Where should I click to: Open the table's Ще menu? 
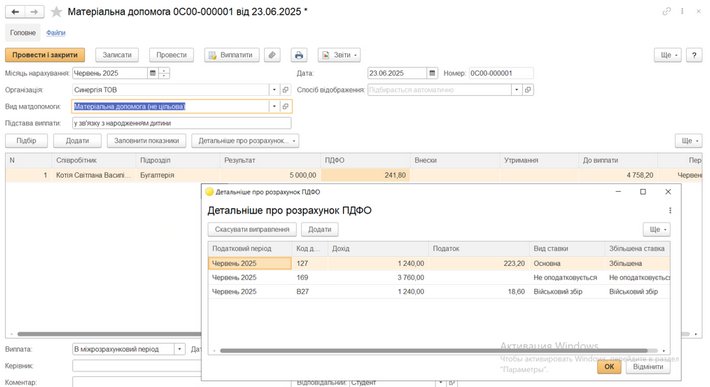coord(688,141)
